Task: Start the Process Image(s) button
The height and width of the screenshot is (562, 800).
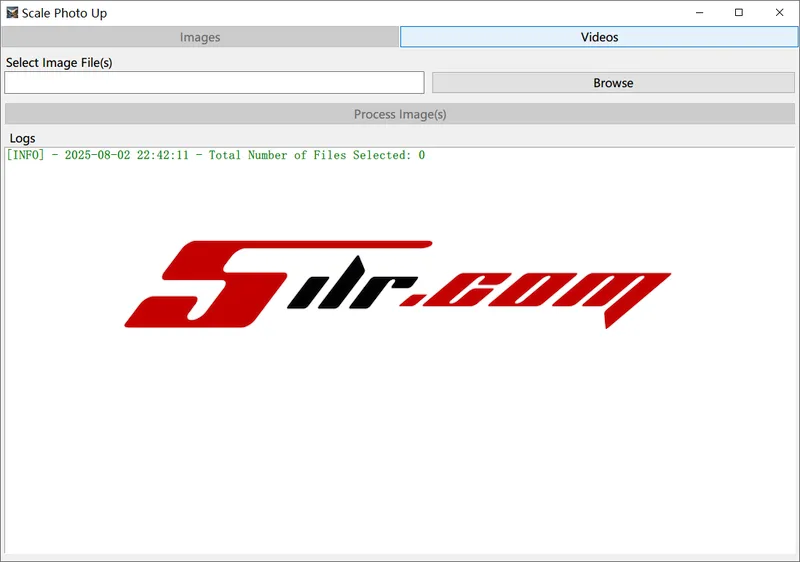Action: coord(400,114)
